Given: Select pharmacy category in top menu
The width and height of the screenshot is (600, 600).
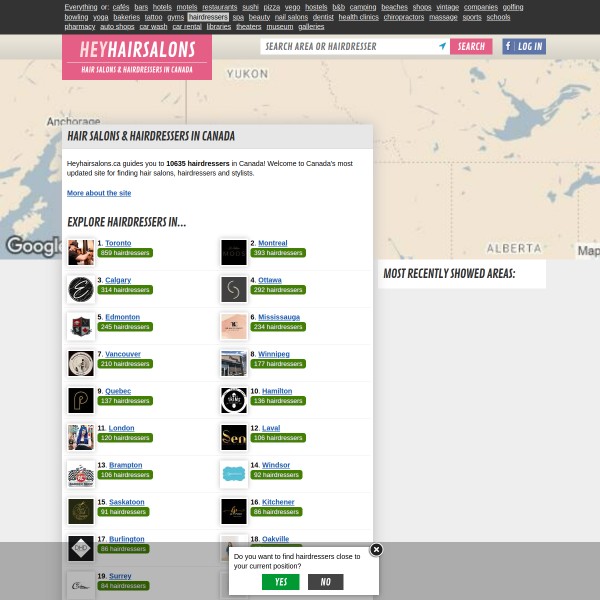Looking at the screenshot, I should tap(80, 27).
